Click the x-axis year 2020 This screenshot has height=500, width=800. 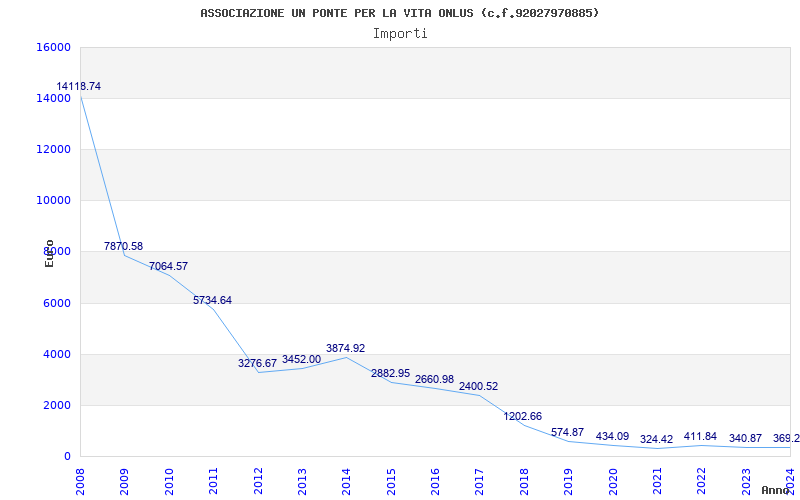click(613, 481)
